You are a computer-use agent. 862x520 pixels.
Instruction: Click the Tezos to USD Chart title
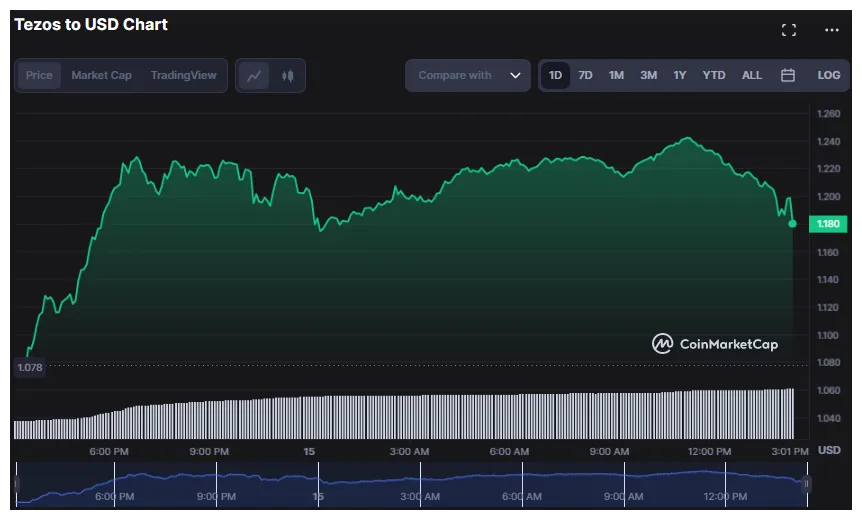(x=91, y=25)
